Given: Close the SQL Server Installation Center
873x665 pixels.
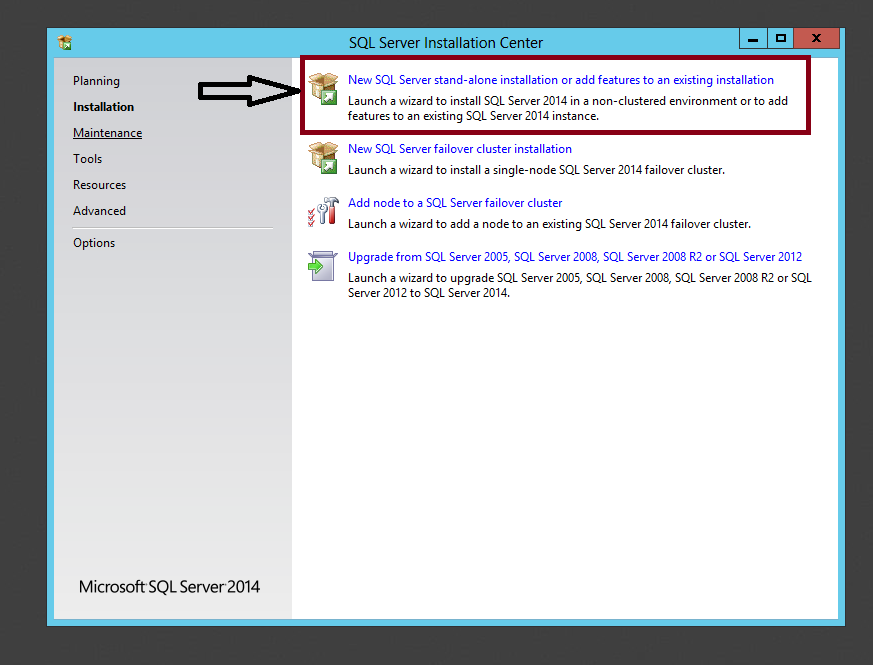Looking at the screenshot, I should (x=817, y=38).
